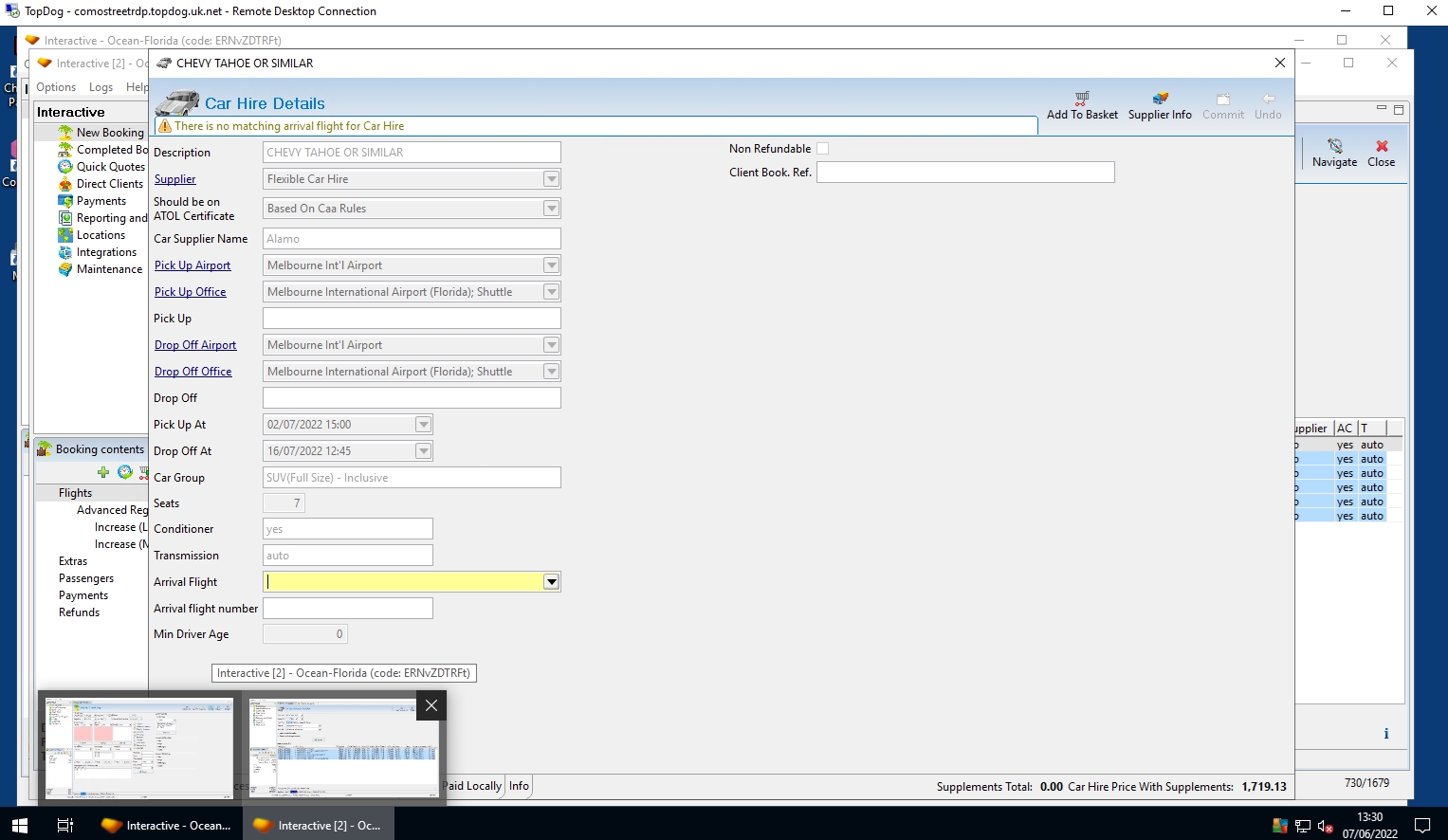Screen dimensions: 1448x840
Task: Click the Drop Off text field
Action: 412,398
